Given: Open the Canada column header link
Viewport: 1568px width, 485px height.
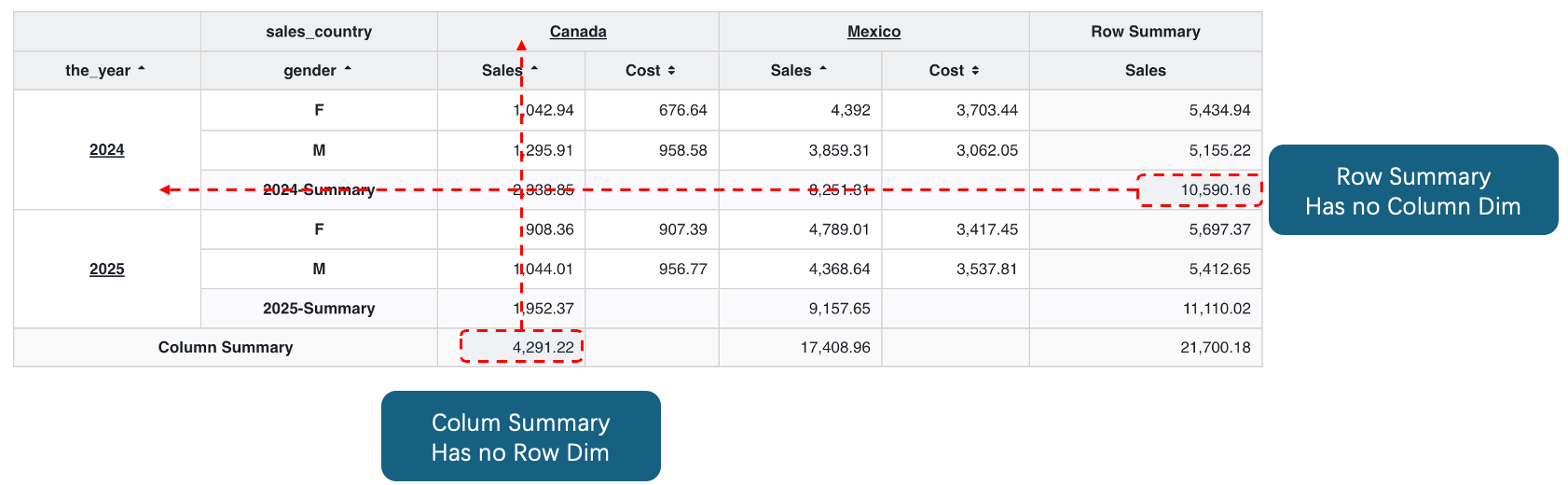Looking at the screenshot, I should pyautogui.click(x=578, y=32).
